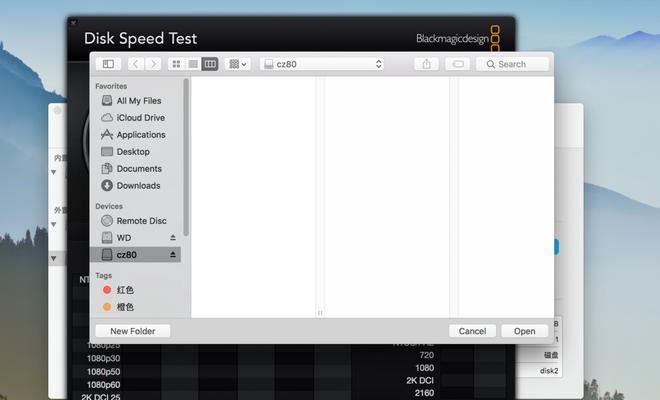Viewport: 660px width, 400px height.
Task: Click the sidebar vertical scrollbar
Action: point(186,157)
